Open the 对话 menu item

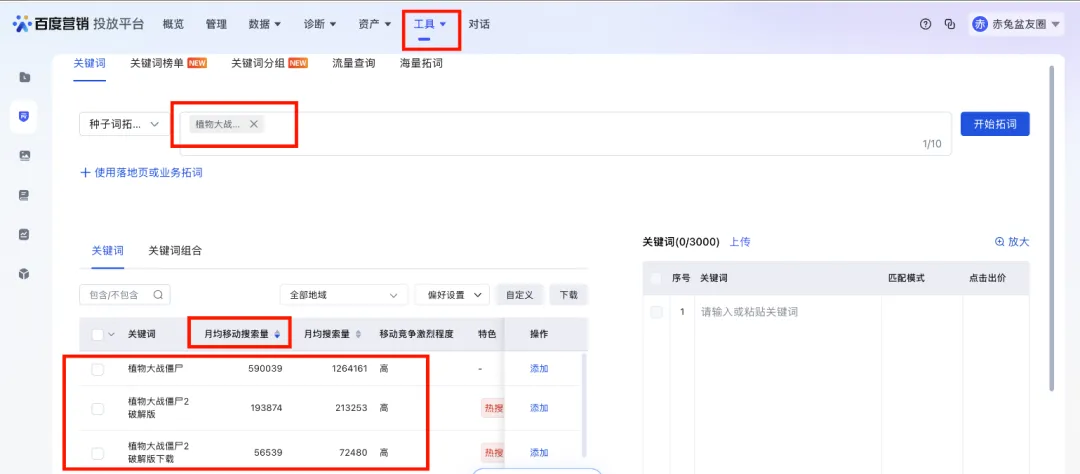tap(479, 24)
